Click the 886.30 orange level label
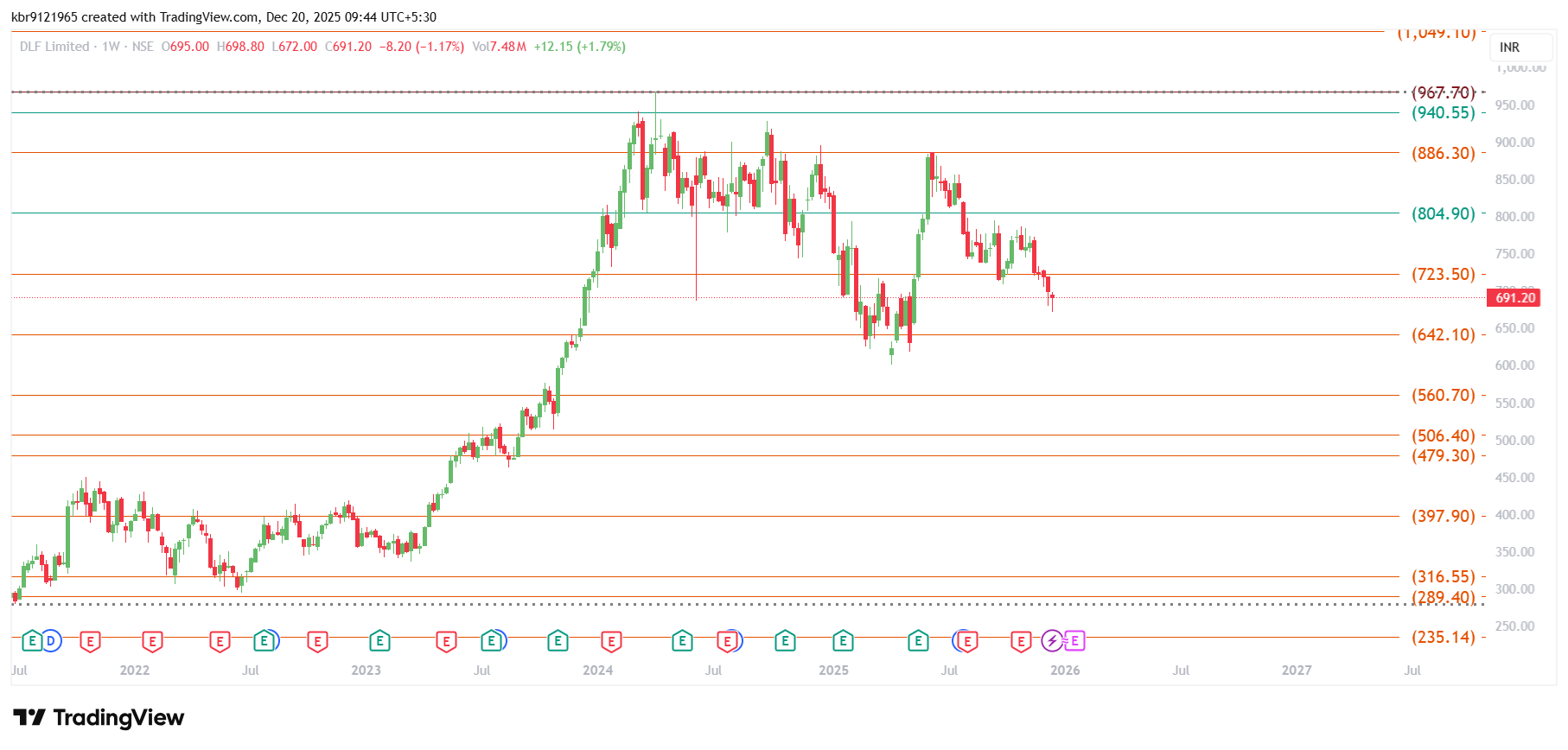 click(1444, 153)
